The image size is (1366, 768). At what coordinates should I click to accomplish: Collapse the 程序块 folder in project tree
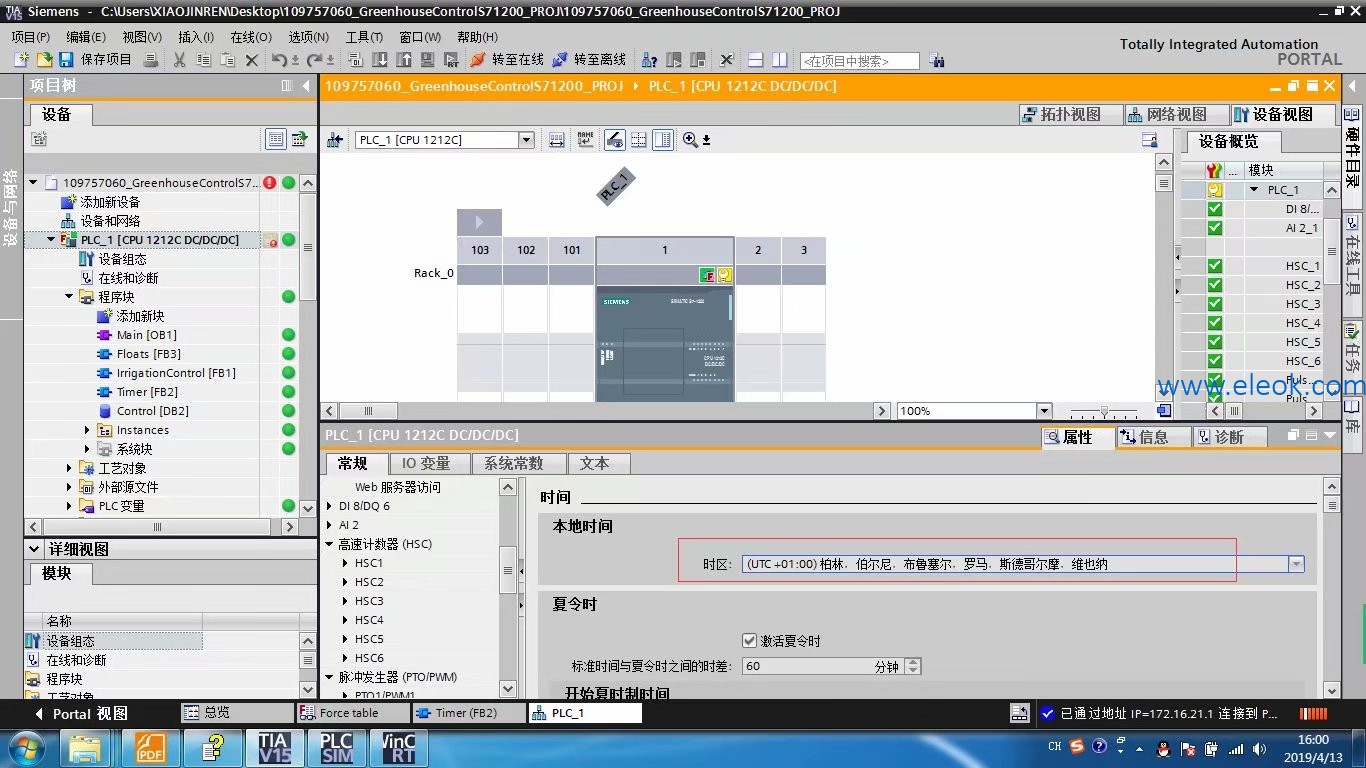(x=70, y=297)
